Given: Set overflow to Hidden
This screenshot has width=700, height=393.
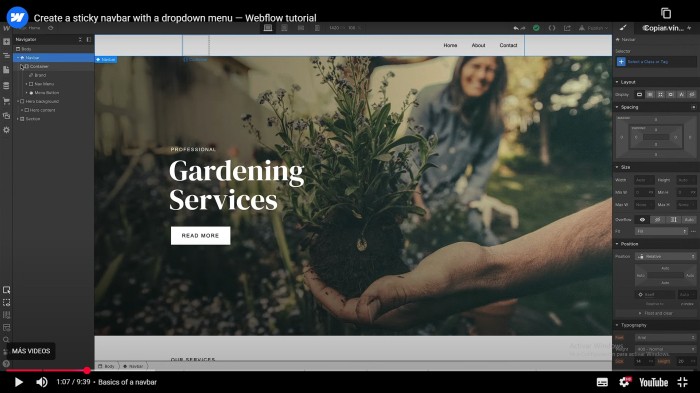Looking at the screenshot, I should click(x=658, y=220).
